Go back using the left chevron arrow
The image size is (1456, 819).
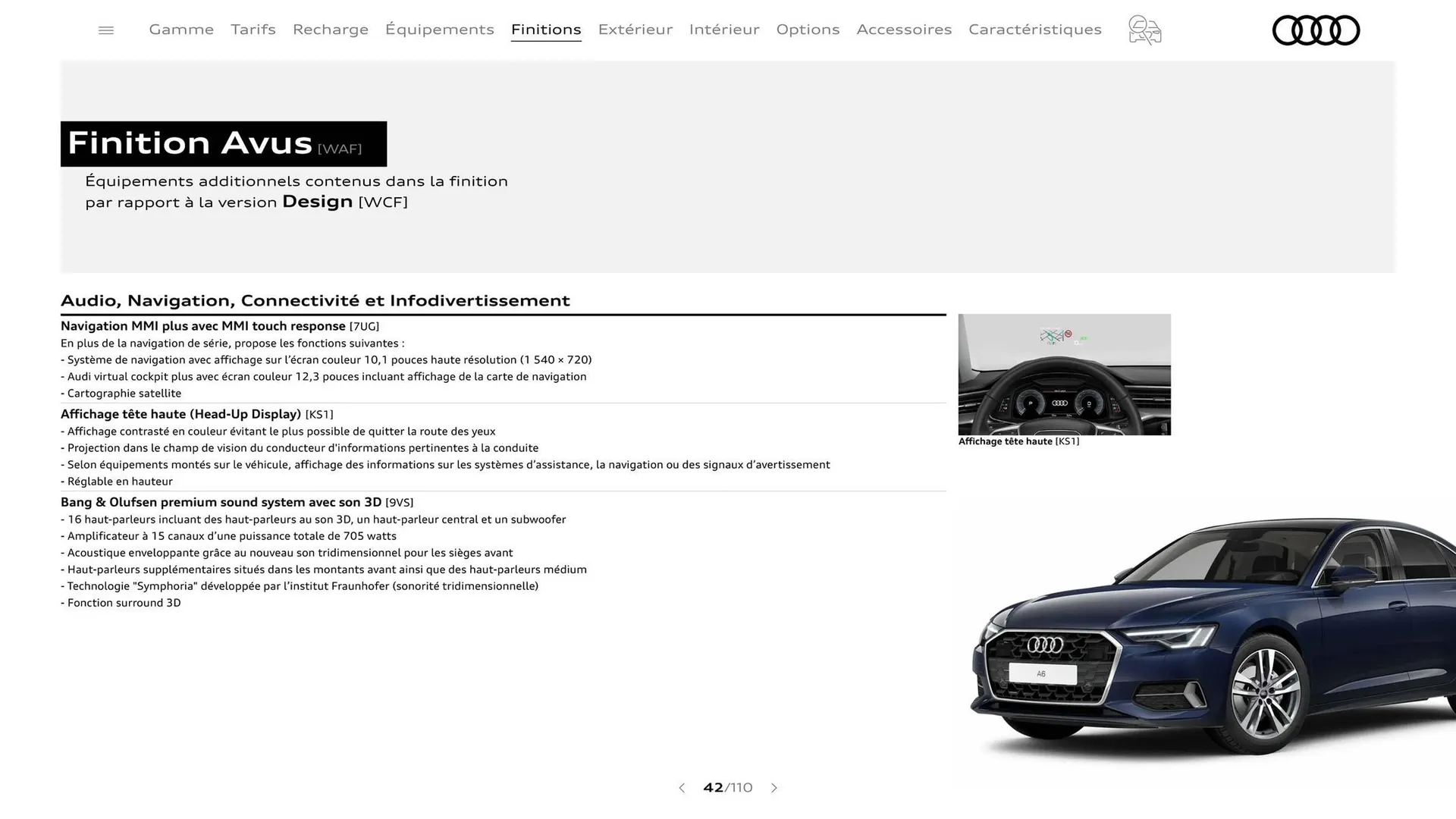(681, 788)
